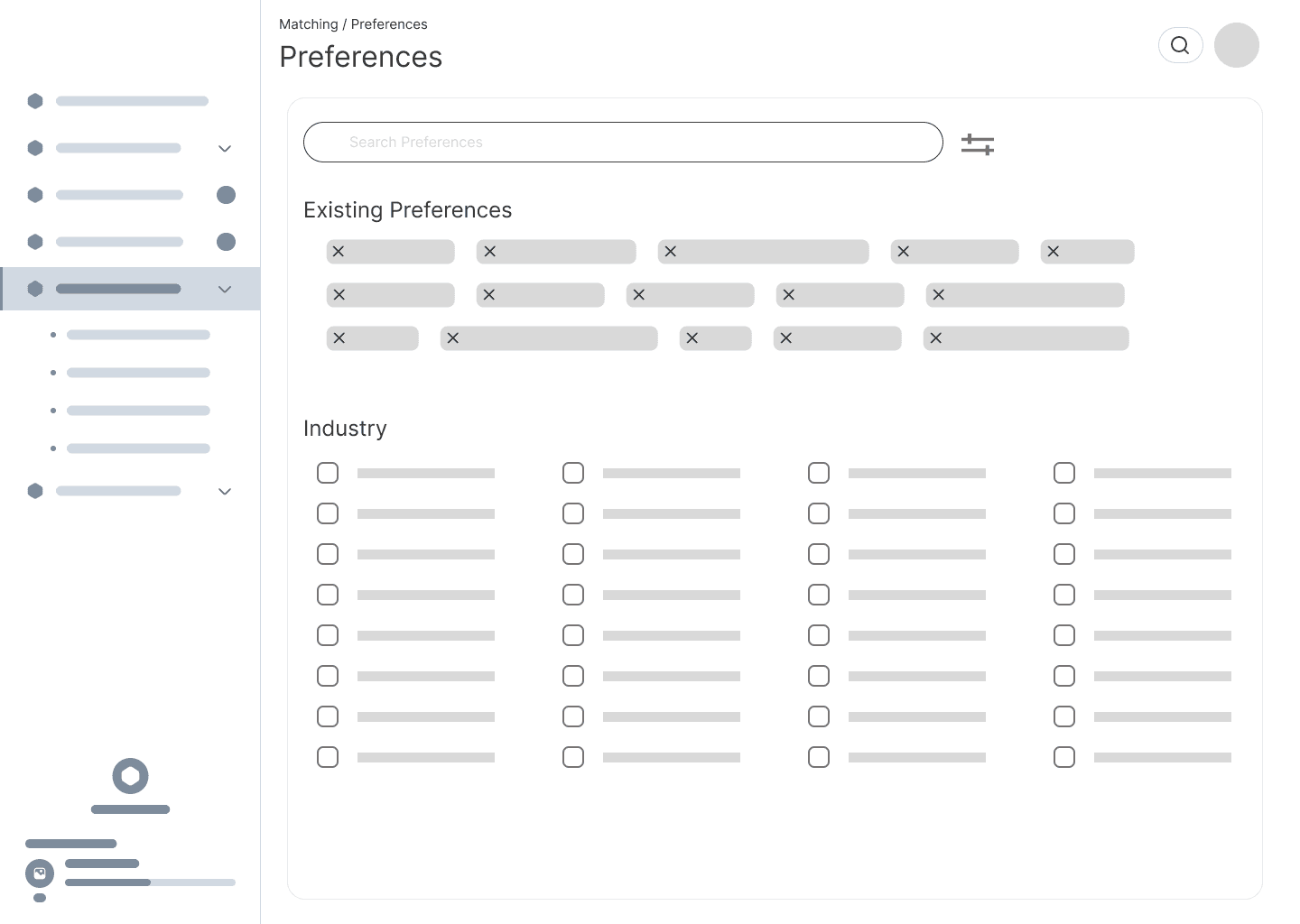This screenshot has height=924, width=1300.
Task: Select the third sidebar item with badge
Action: [x=119, y=195]
